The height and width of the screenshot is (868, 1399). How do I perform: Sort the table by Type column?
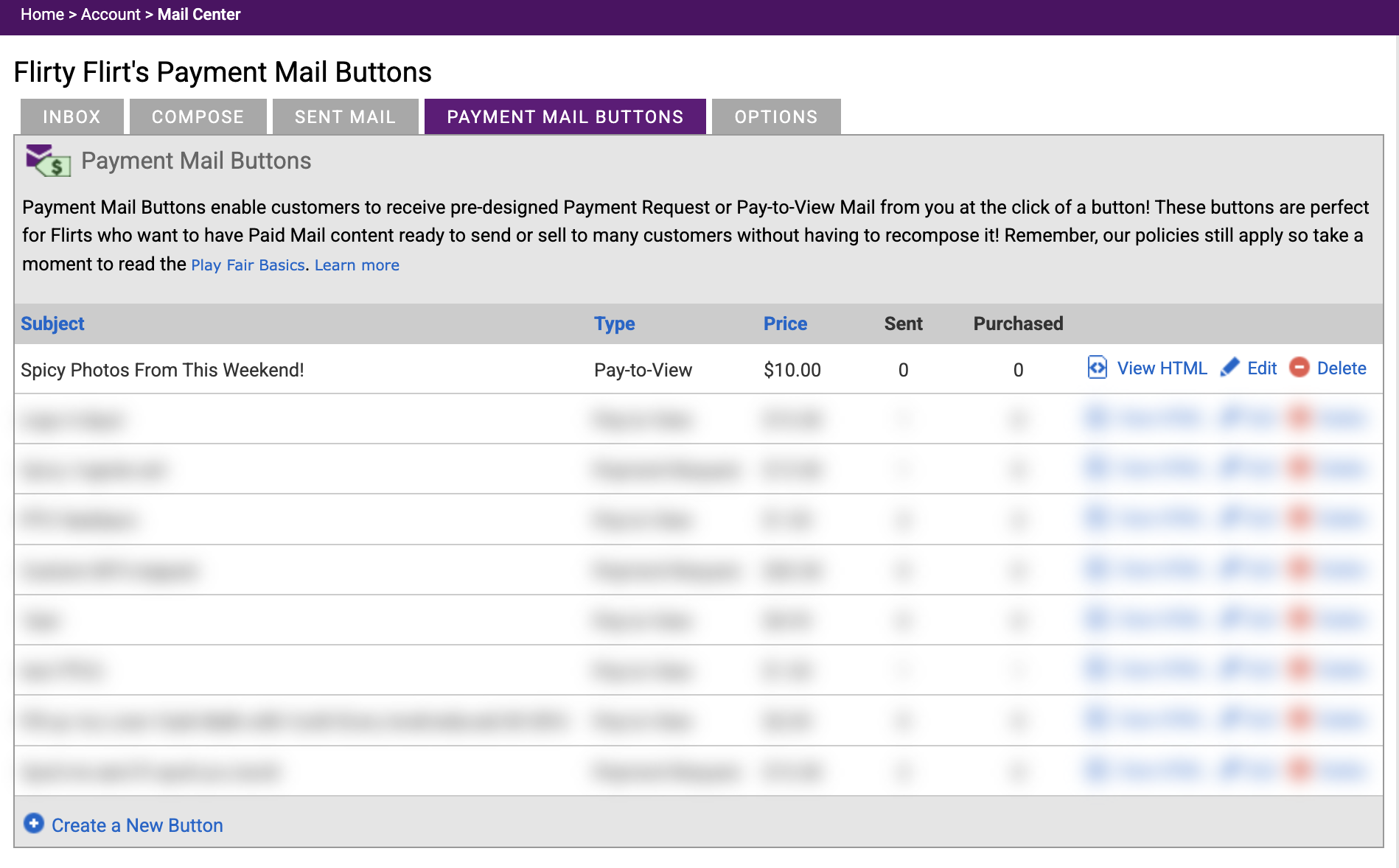[614, 323]
